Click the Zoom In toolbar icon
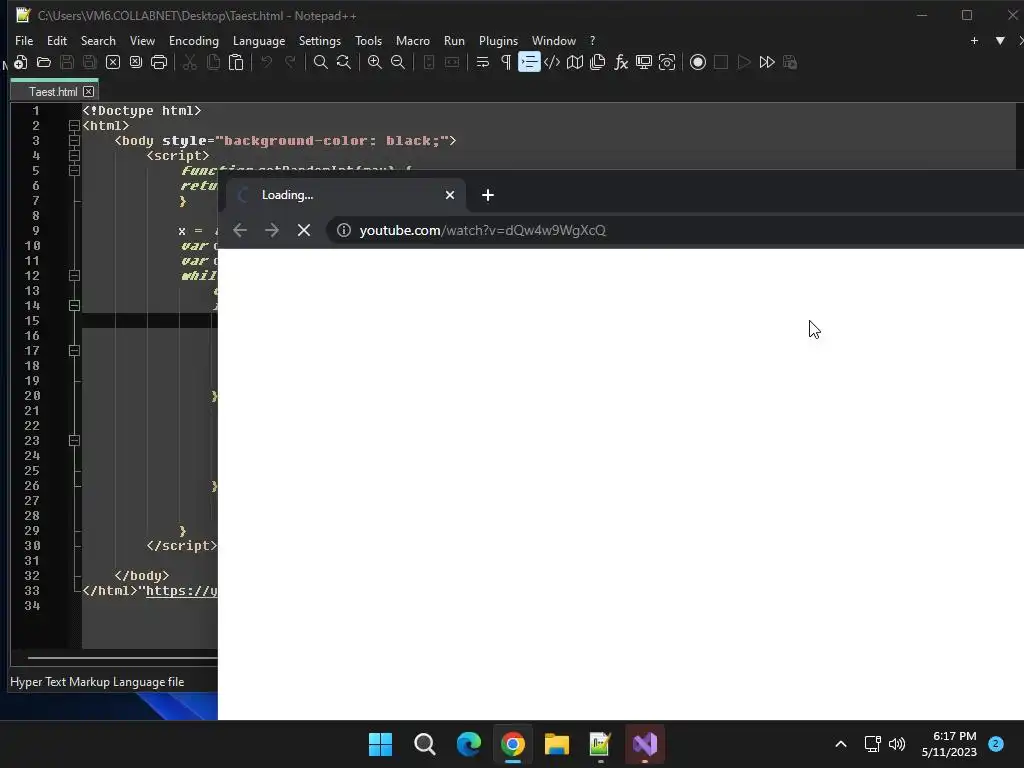This screenshot has width=1024, height=768. click(375, 62)
